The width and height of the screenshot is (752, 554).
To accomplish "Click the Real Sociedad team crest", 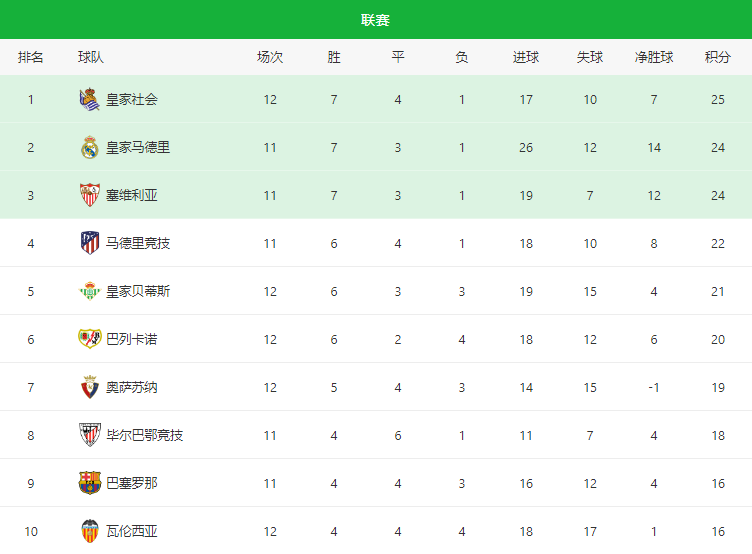I will tap(90, 99).
